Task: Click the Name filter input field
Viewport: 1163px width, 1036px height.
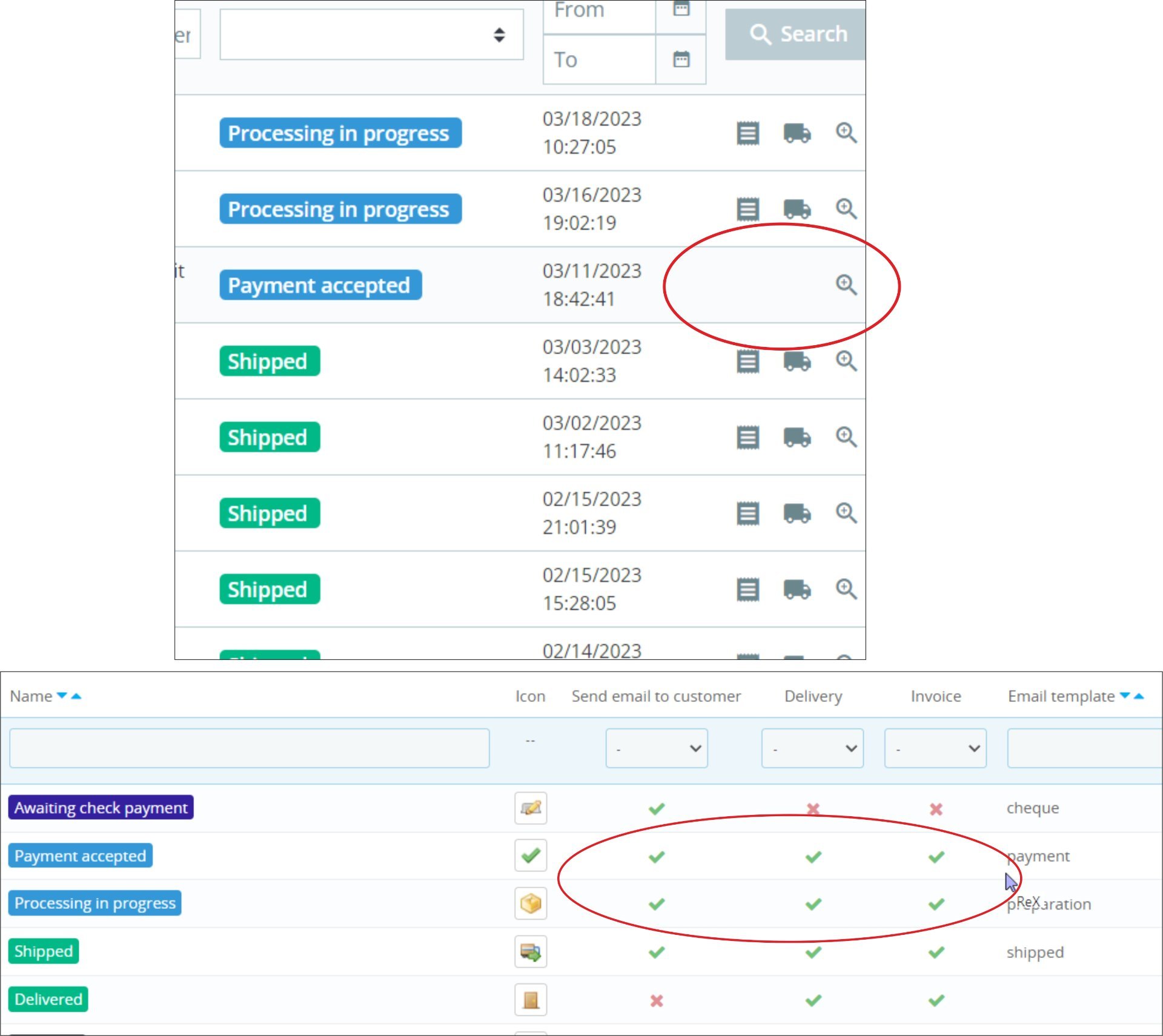Action: [x=249, y=748]
